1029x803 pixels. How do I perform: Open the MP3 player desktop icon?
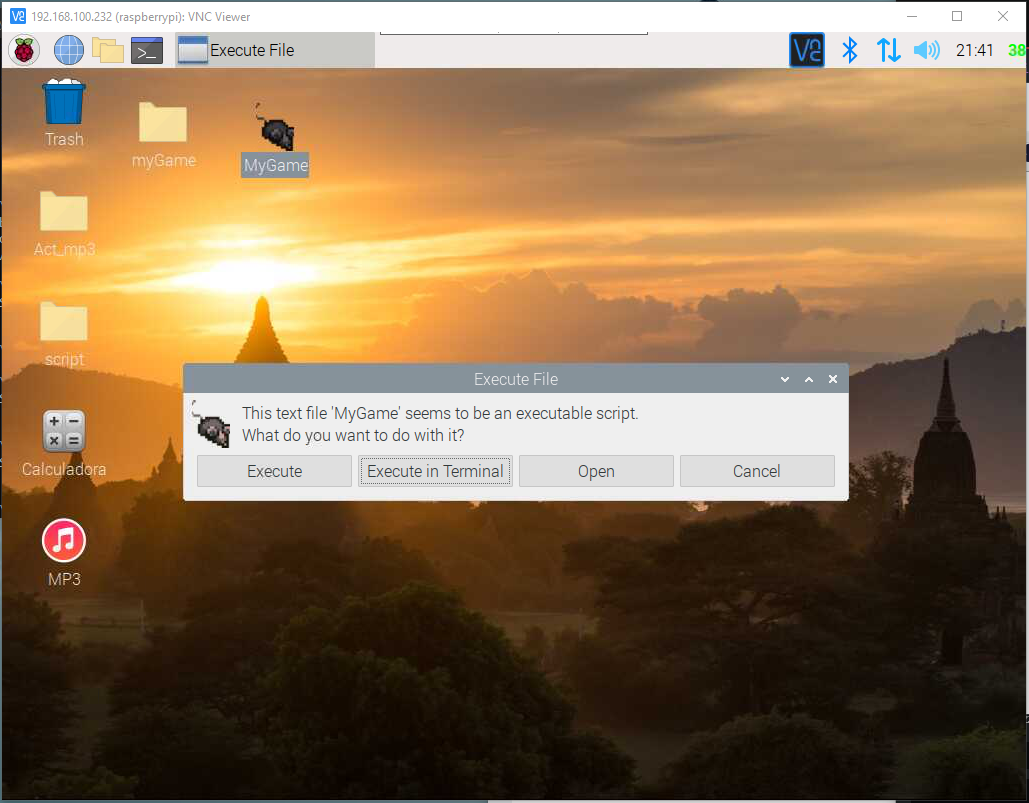click(63, 545)
